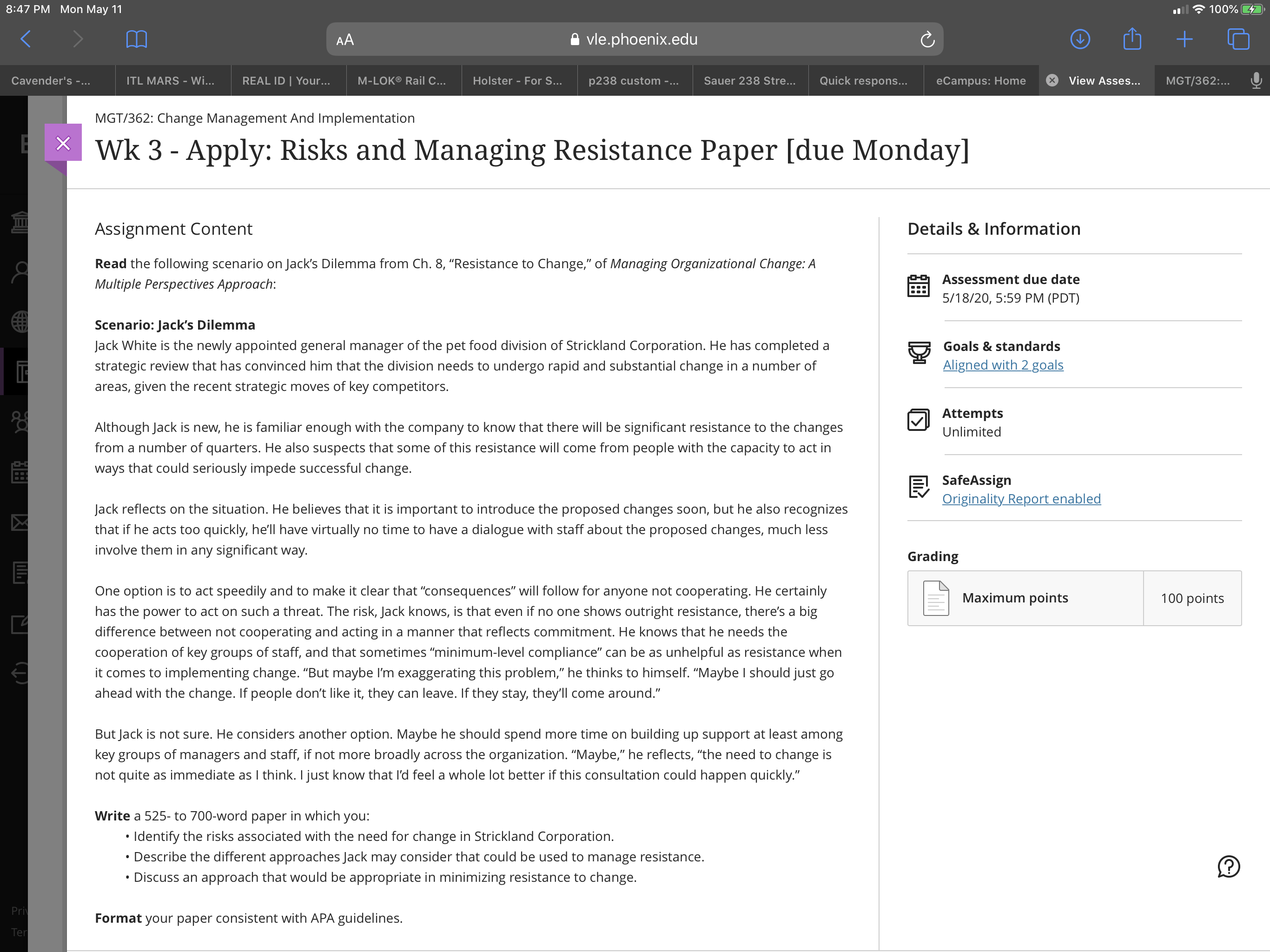Select the Maximum points grading box
Viewport: 1270px width, 952px height.
point(1074,598)
